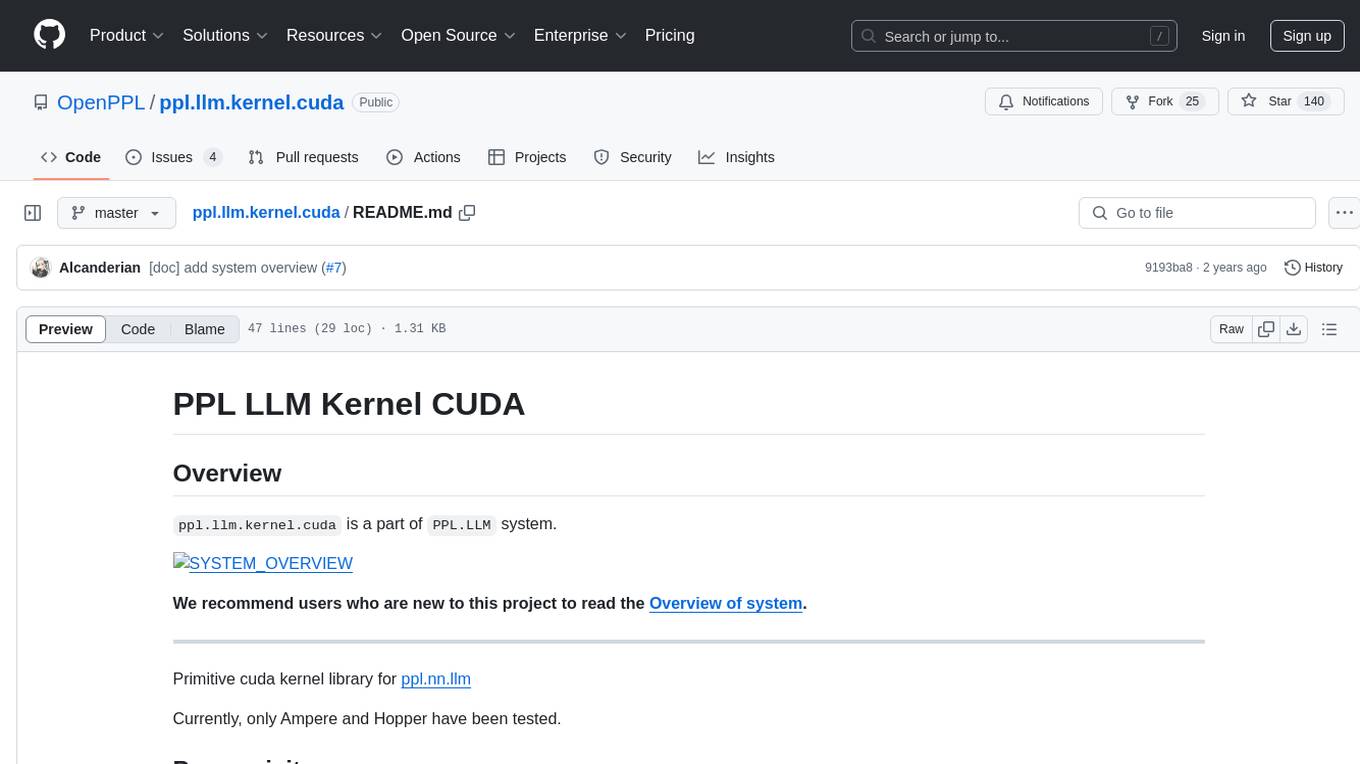Open the more file actions menu
The image size is (1360, 764).
[1344, 213]
